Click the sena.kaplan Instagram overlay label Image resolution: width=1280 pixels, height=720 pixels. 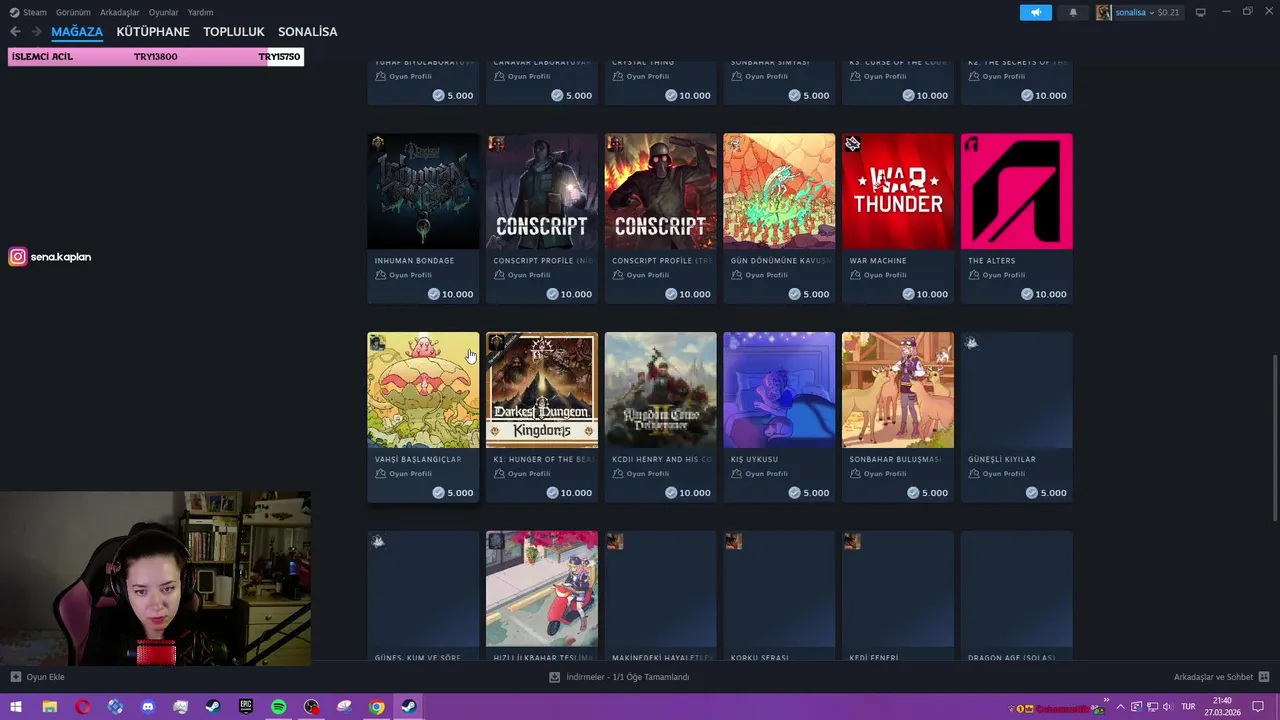[50, 257]
